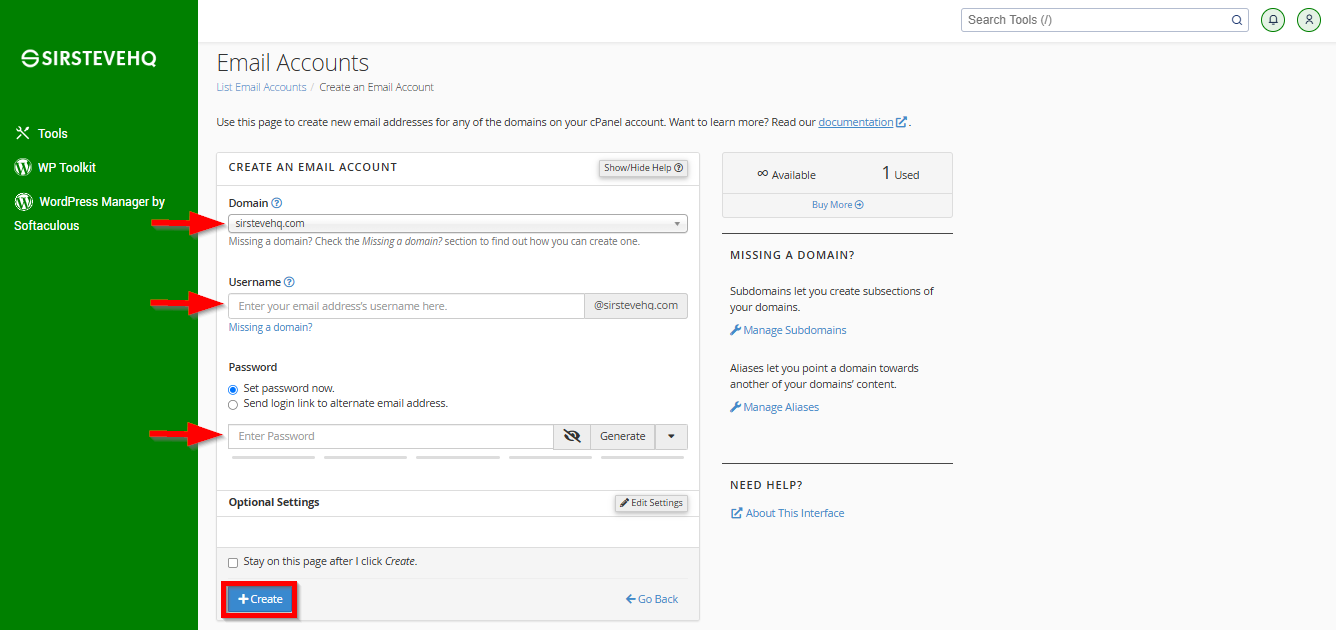This screenshot has height=630, width=1336.
Task: Check Stay on this page after Create
Action: [x=233, y=563]
